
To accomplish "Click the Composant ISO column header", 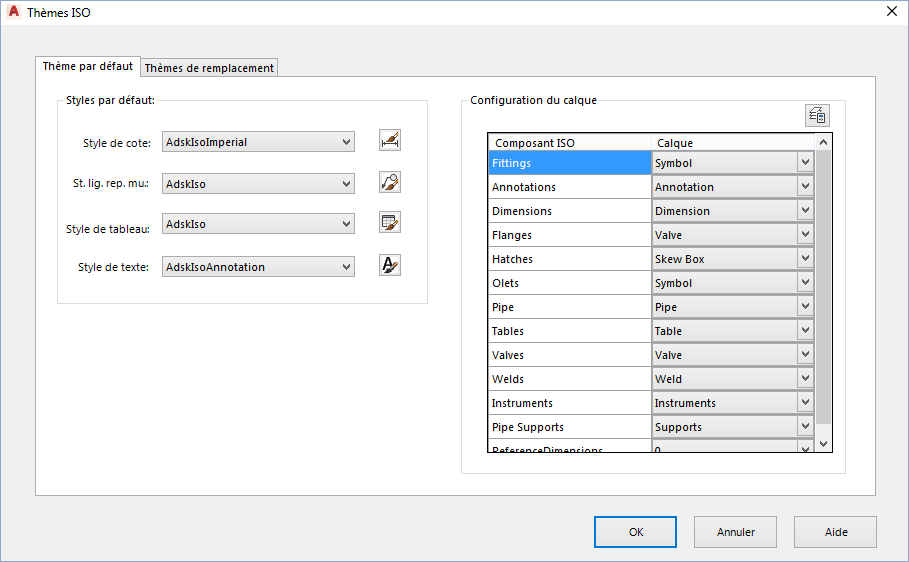I will [569, 143].
